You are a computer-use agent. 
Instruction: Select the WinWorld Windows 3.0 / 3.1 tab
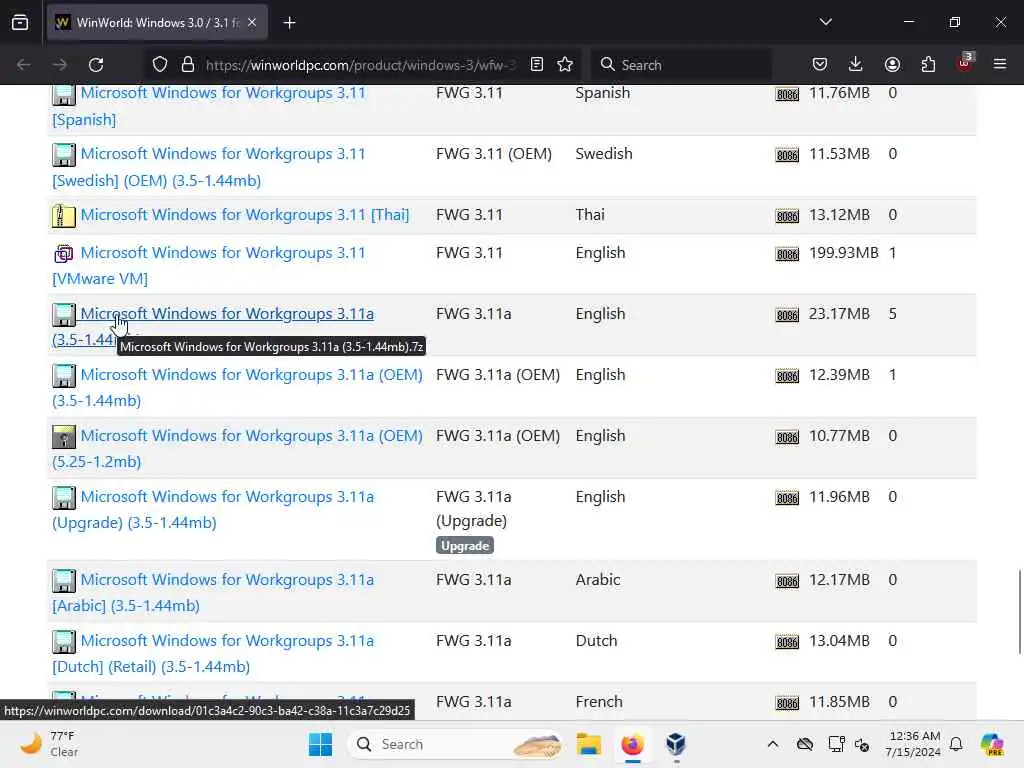click(157, 23)
